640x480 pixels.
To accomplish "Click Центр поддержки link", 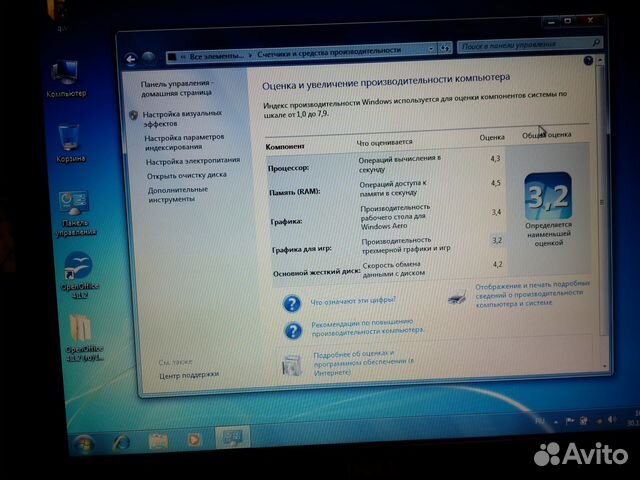I will click(x=189, y=375).
